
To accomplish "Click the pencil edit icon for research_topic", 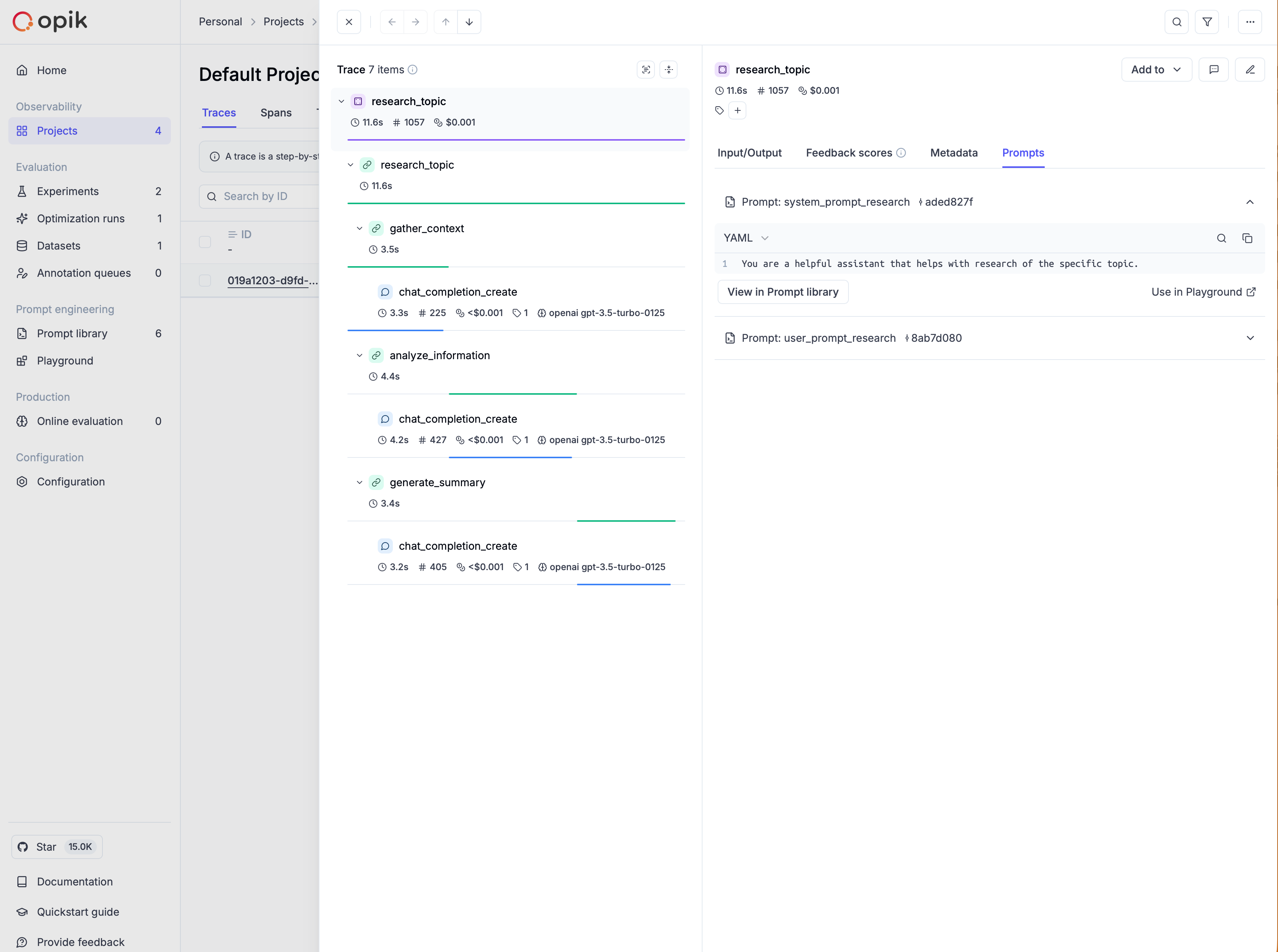I will [x=1250, y=70].
